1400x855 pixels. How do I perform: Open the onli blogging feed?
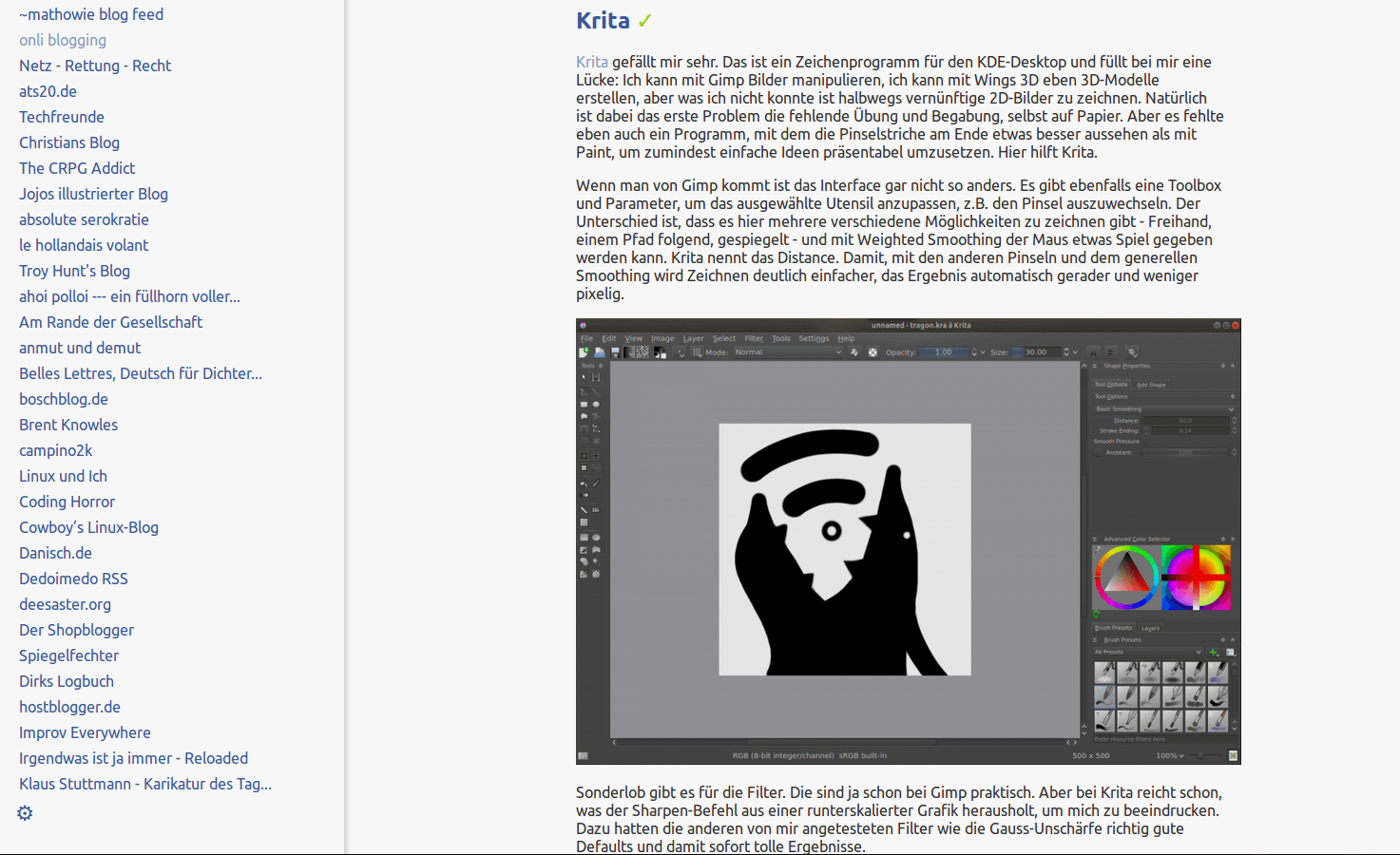coord(63,40)
